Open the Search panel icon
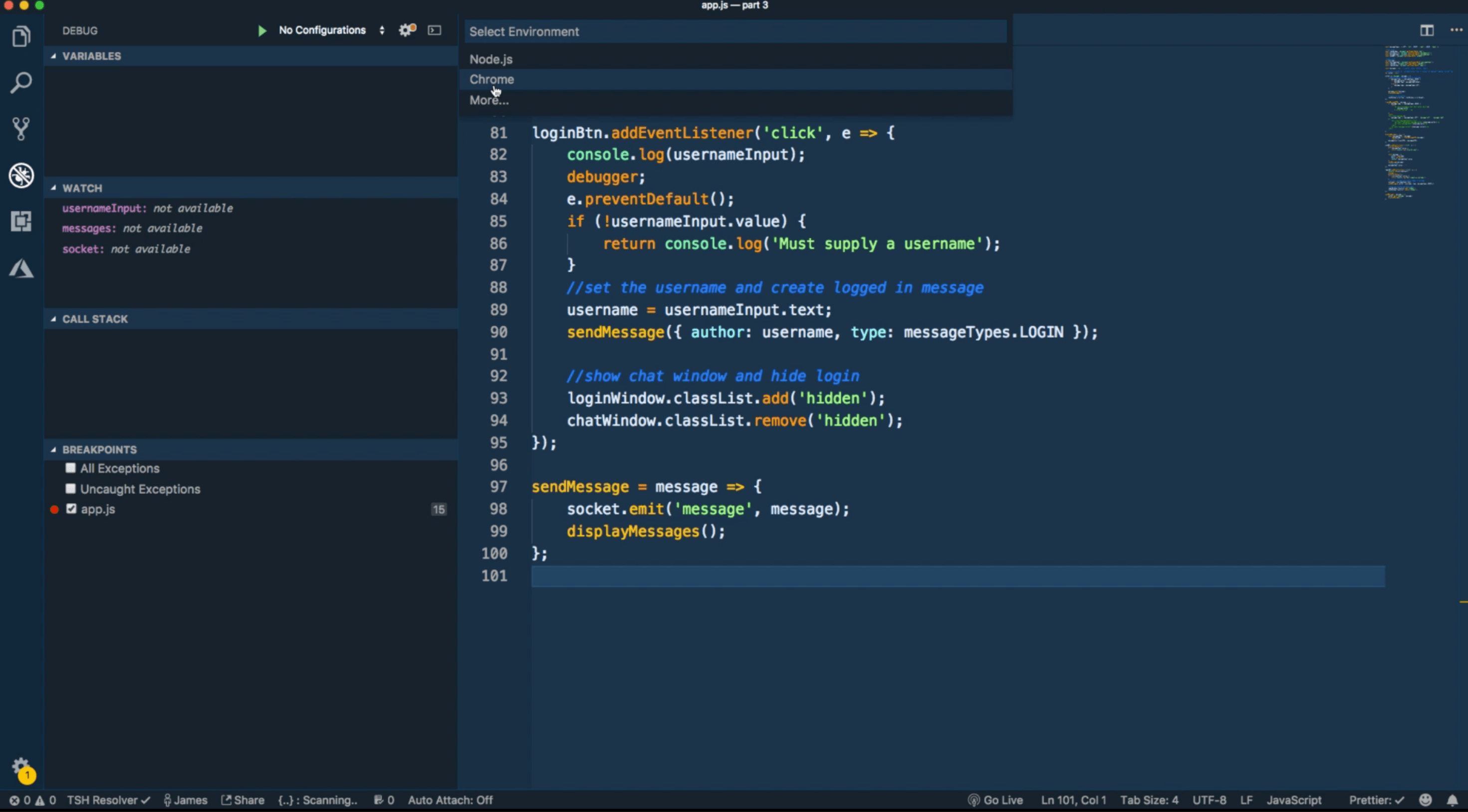This screenshot has width=1468, height=812. click(21, 82)
